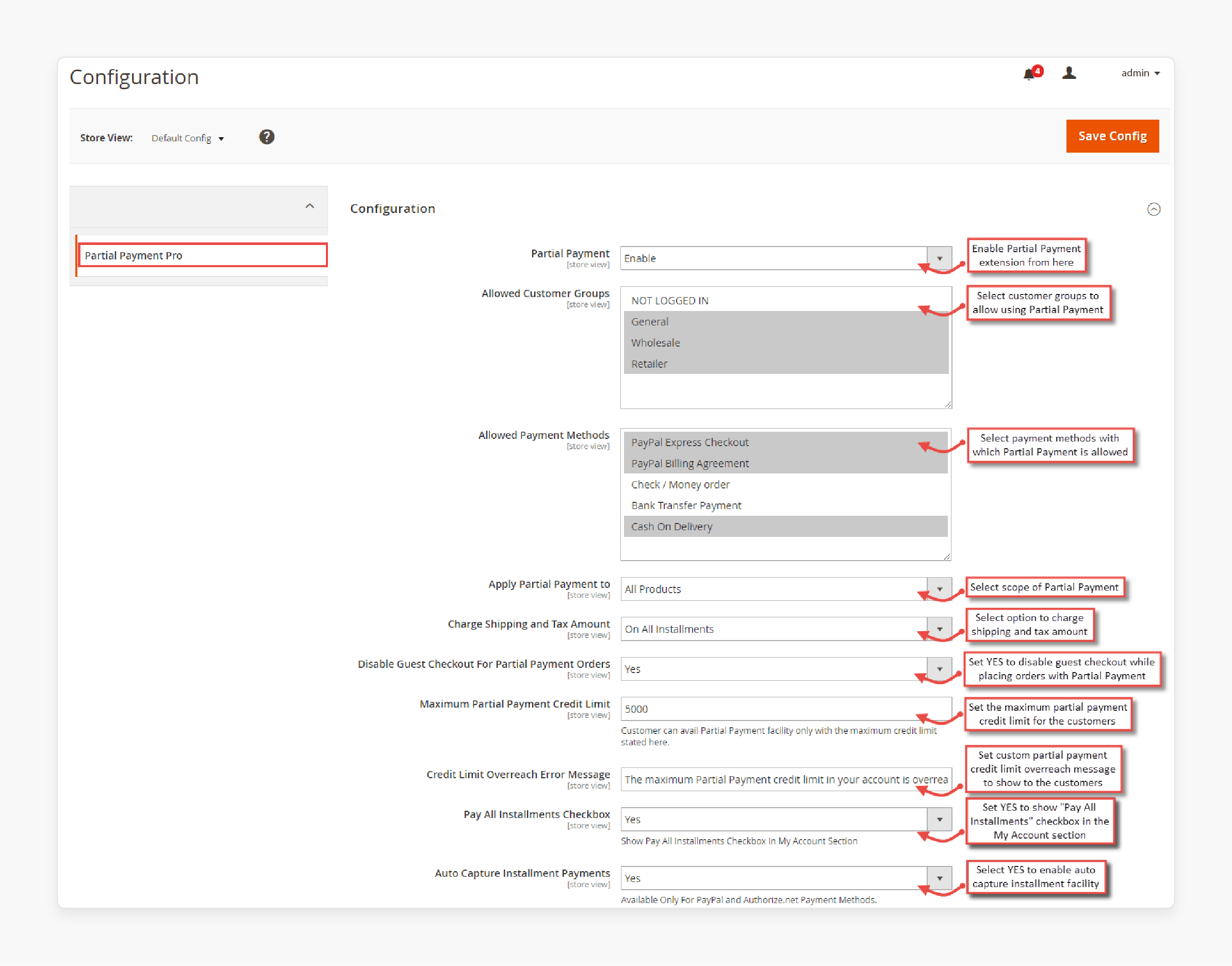1232x966 pixels.
Task: Select Bank Transfer Payment method
Action: pyautogui.click(x=785, y=505)
